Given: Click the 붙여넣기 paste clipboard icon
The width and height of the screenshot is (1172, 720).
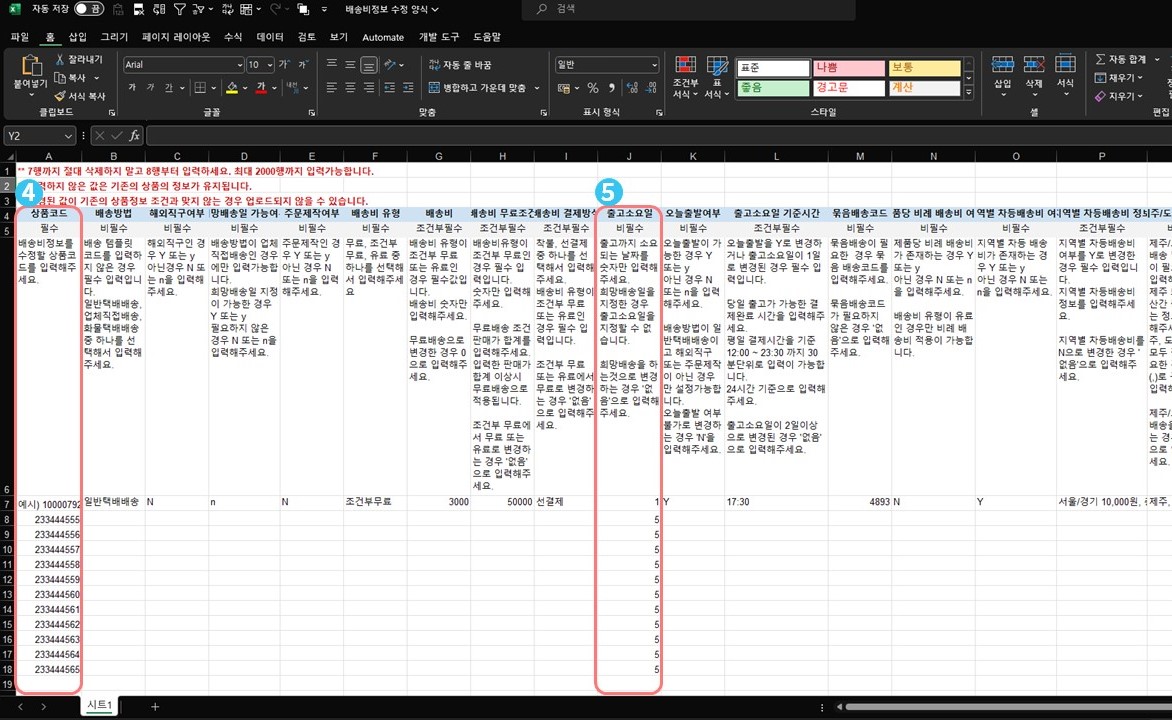Looking at the screenshot, I should (x=31, y=67).
